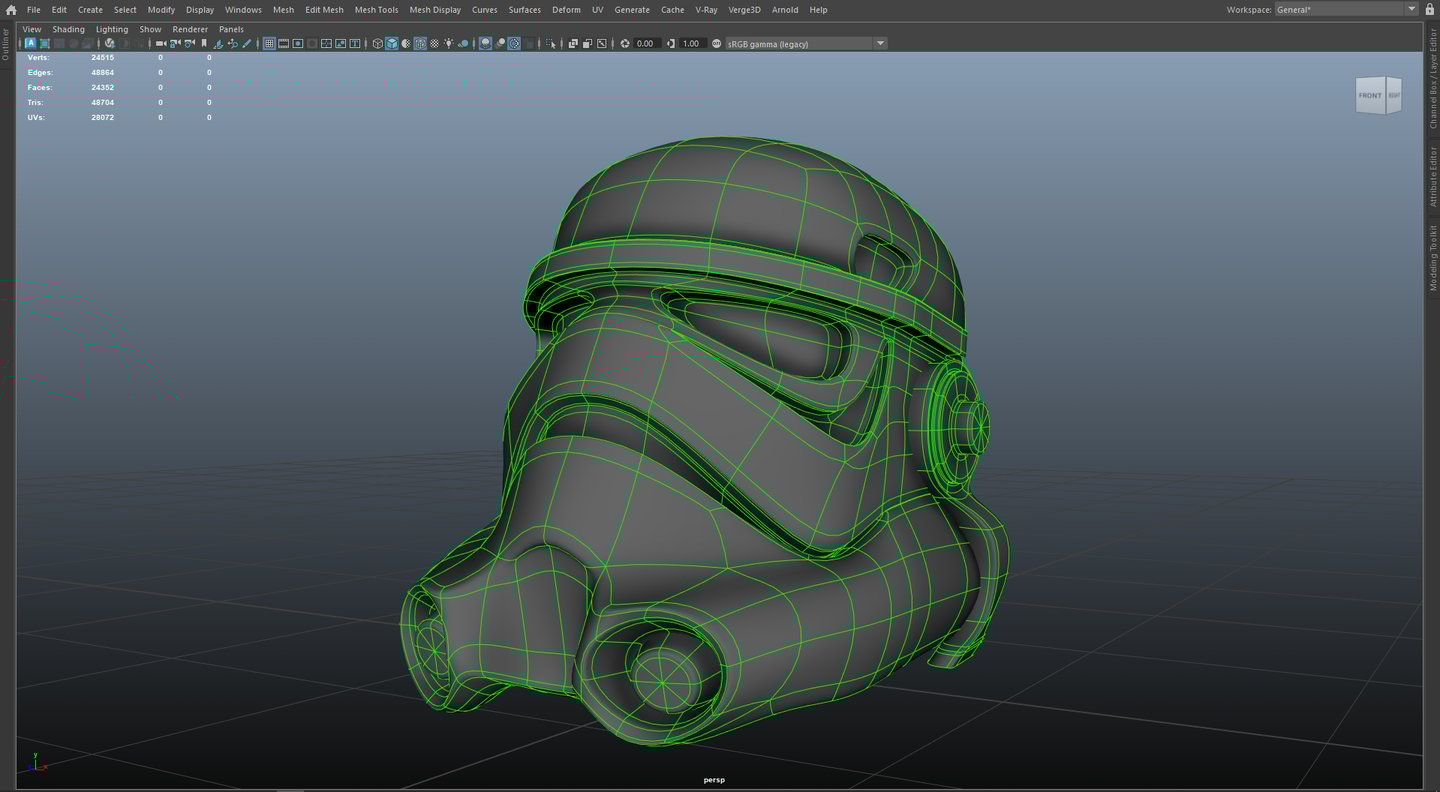Click the UVs count 28072
The image size is (1440, 792).
102,118
